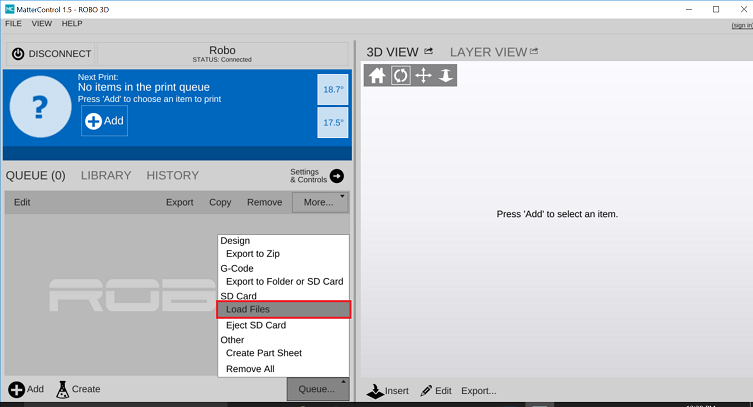The height and width of the screenshot is (407, 753).
Task: Select the zoom/scale view tool
Action: [x=446, y=75]
